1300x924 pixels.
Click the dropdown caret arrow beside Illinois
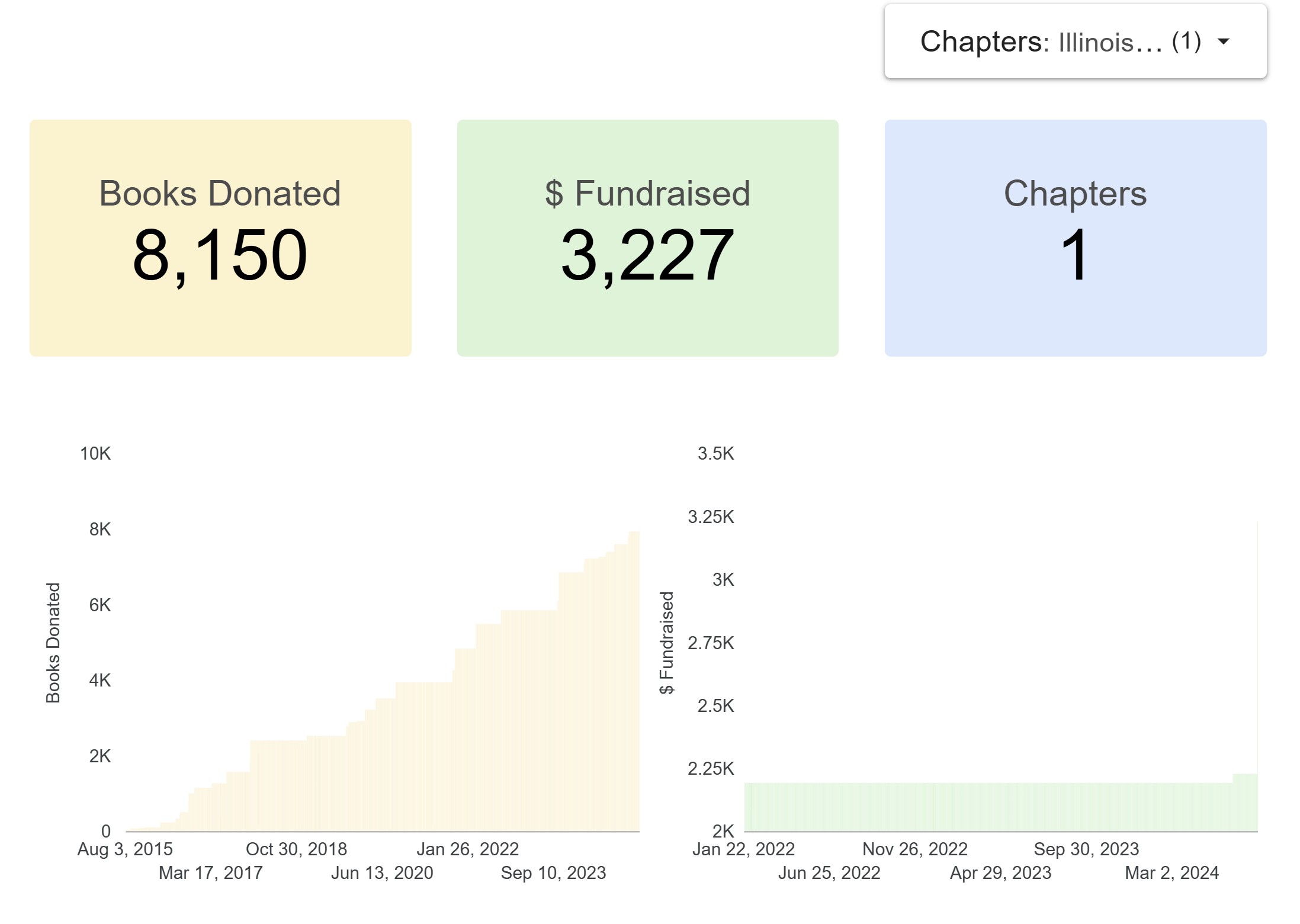coord(1223,42)
